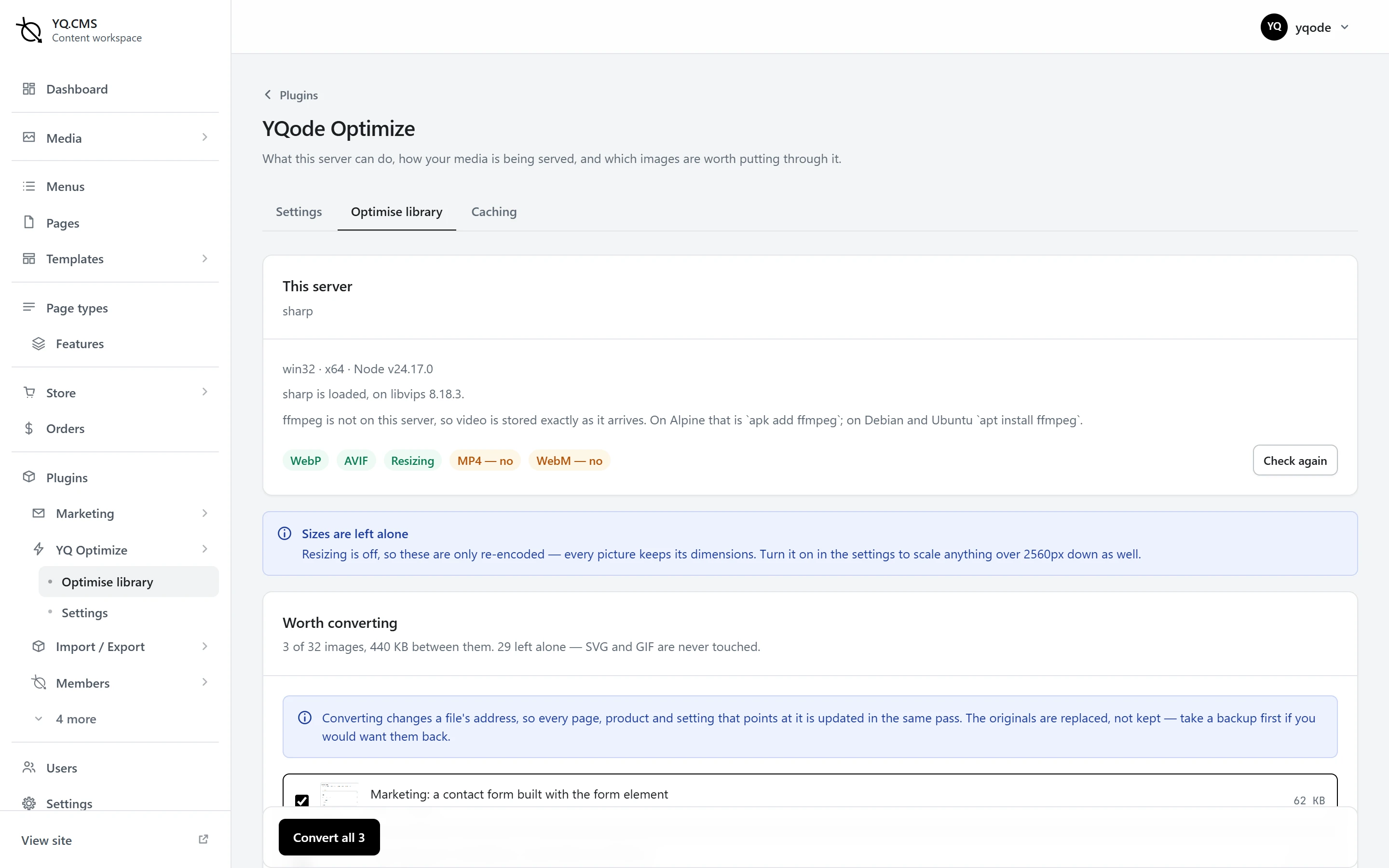This screenshot has width=1389, height=868.
Task: Click the Marketing contact form row title
Action: [519, 794]
